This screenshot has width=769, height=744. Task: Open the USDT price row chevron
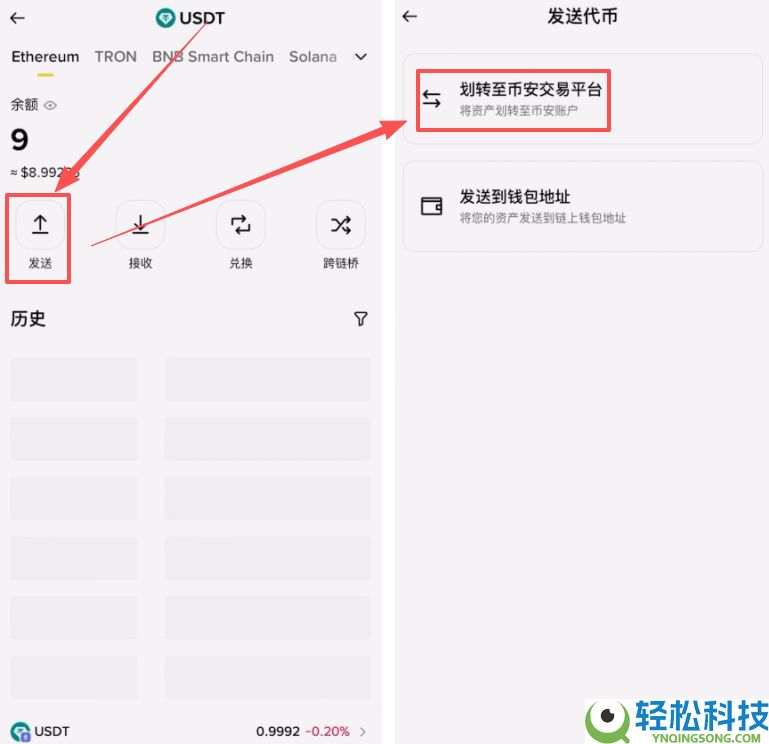363,732
